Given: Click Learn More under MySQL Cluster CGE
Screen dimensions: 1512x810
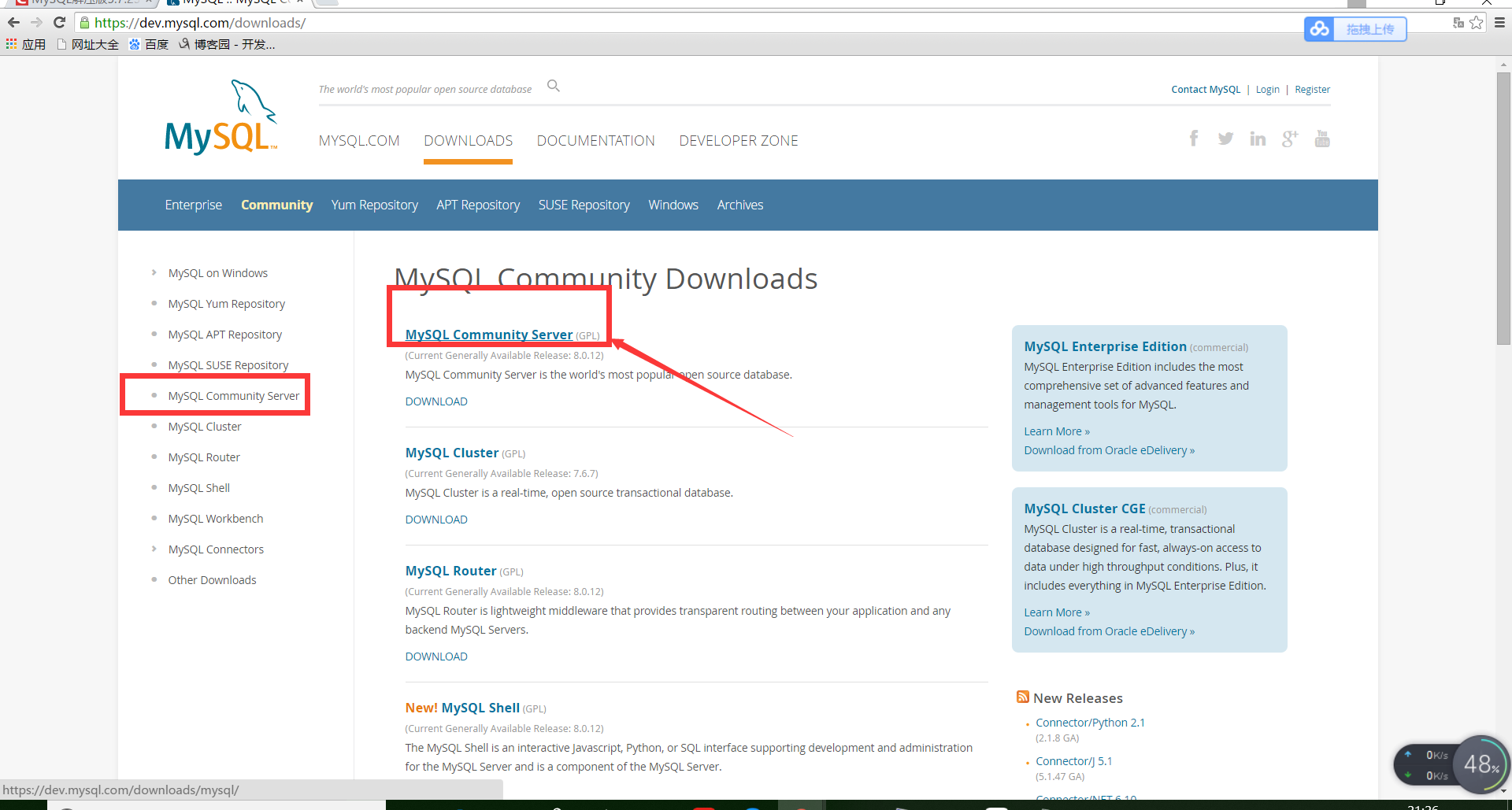Looking at the screenshot, I should pyautogui.click(x=1057, y=612).
